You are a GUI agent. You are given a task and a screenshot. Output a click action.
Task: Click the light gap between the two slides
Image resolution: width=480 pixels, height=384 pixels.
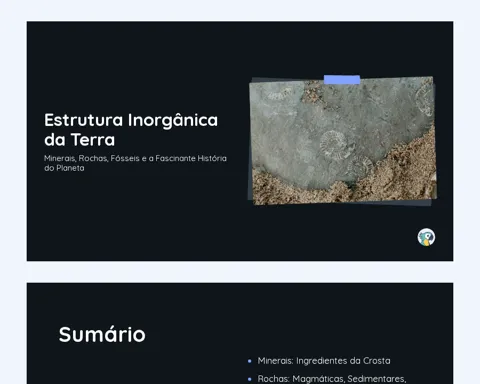[x=240, y=272]
